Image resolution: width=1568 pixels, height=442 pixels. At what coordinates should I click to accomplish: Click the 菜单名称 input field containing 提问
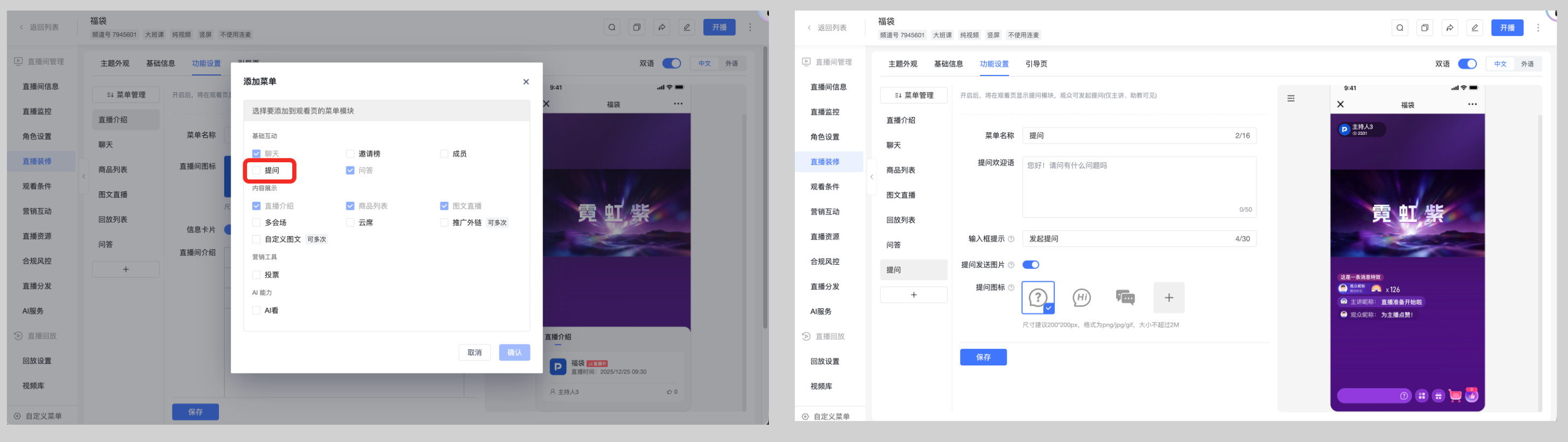(1139, 136)
